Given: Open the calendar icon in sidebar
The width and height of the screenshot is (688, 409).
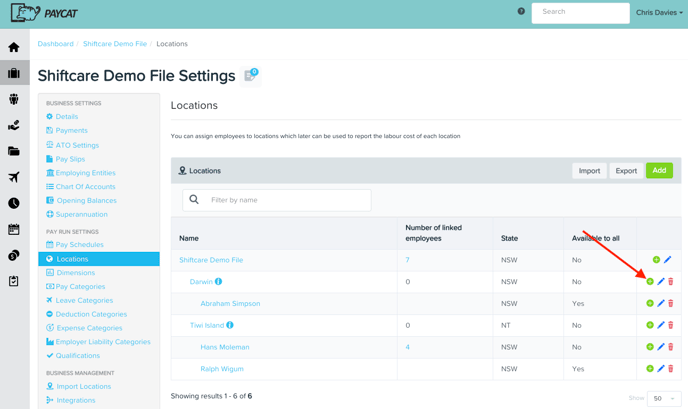Looking at the screenshot, I should [14, 229].
